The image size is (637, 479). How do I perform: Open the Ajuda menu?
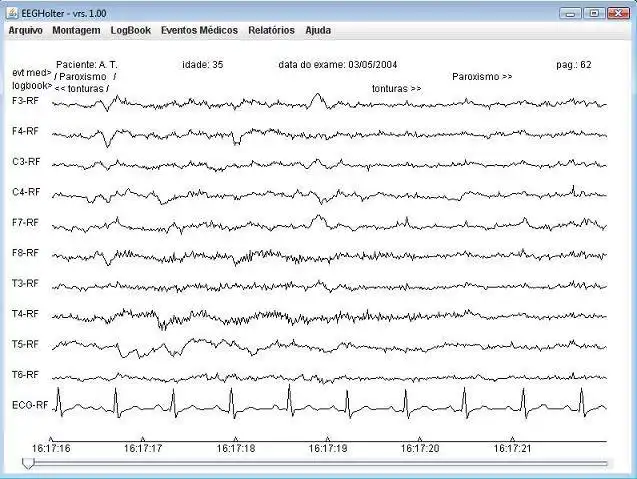[x=318, y=30]
